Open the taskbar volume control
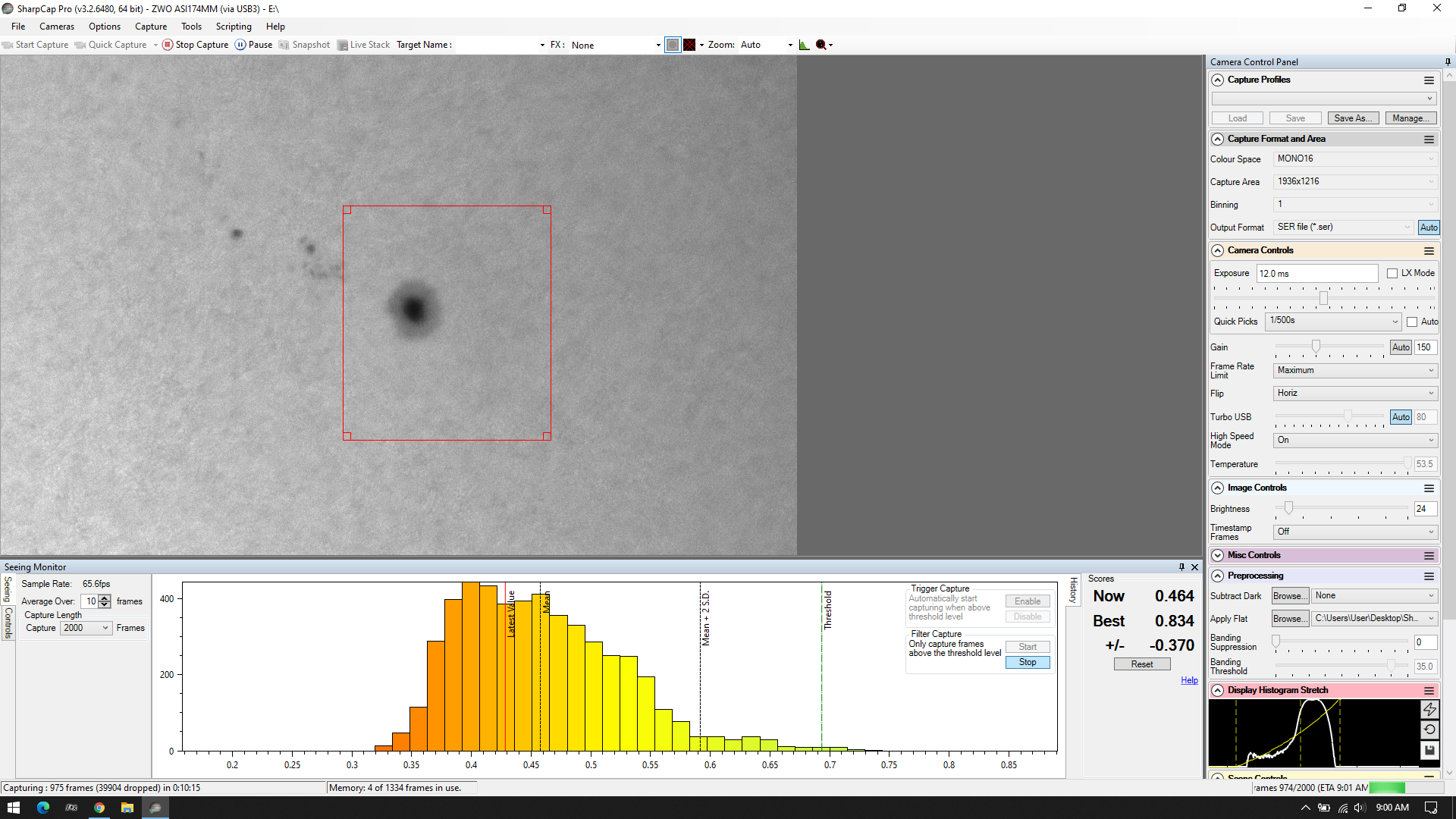Image resolution: width=1456 pixels, height=819 pixels. coord(1361,808)
